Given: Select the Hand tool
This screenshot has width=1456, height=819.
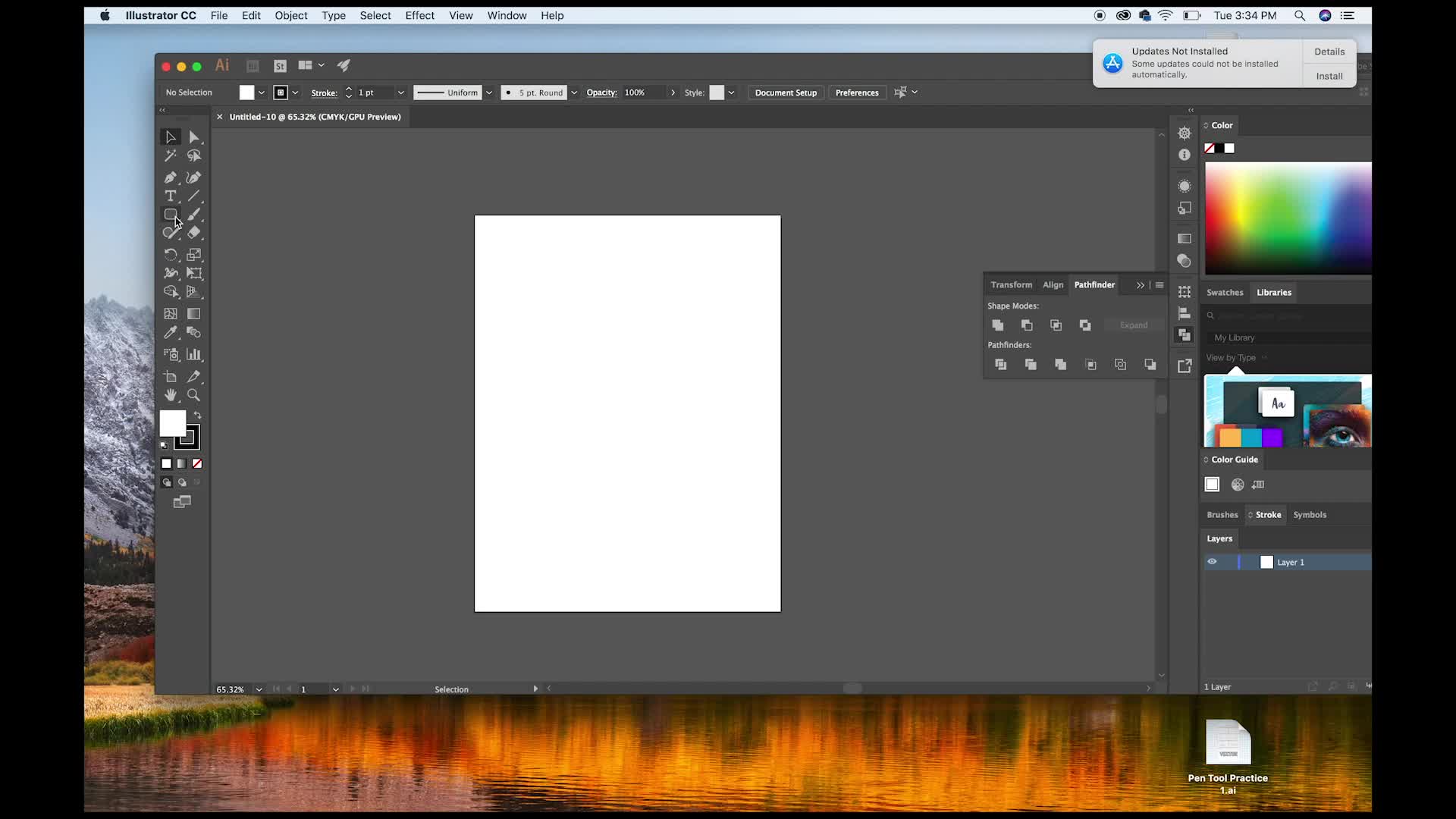Looking at the screenshot, I should coord(171,395).
